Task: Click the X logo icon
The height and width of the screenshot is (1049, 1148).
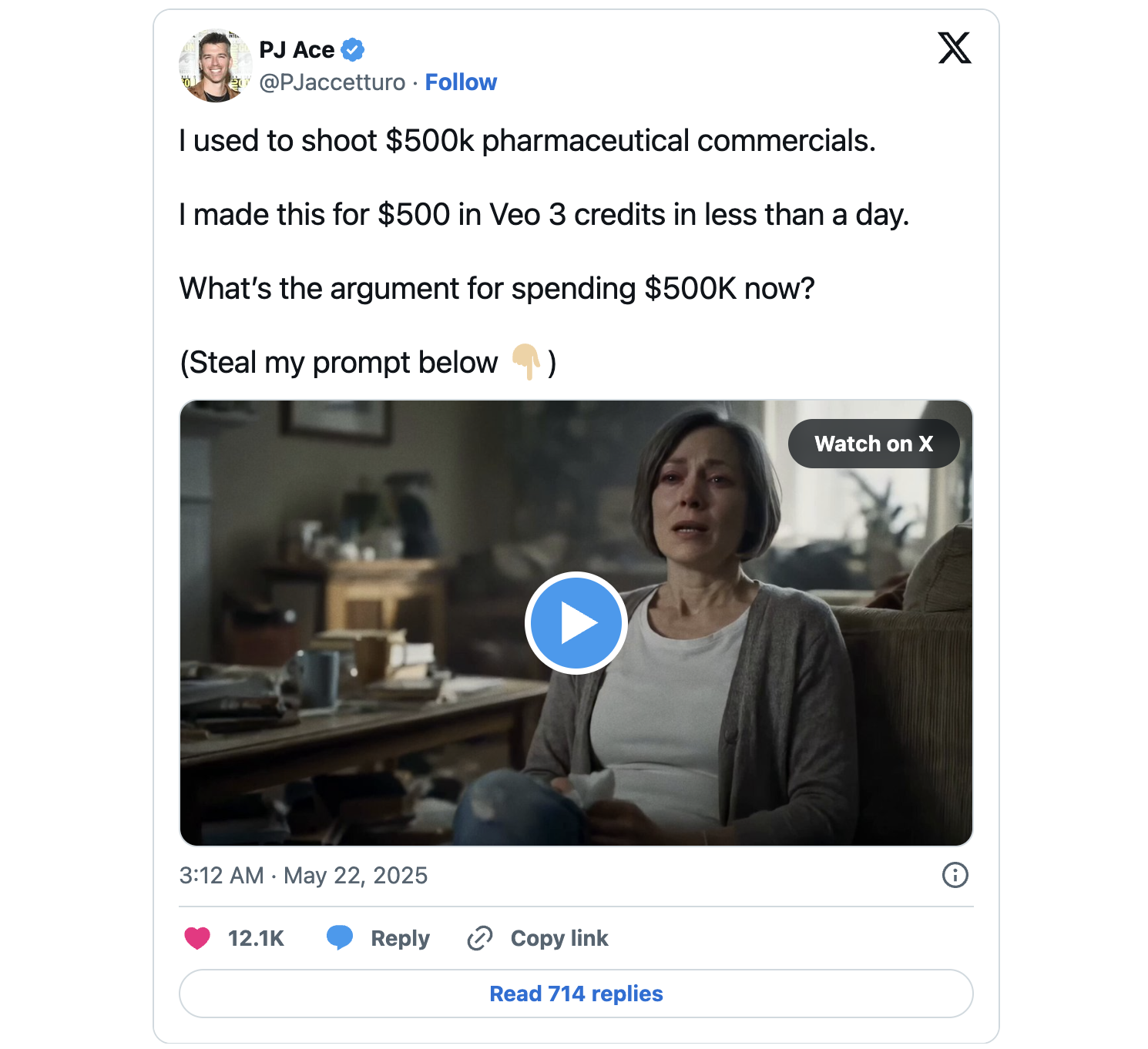Action: [x=954, y=48]
